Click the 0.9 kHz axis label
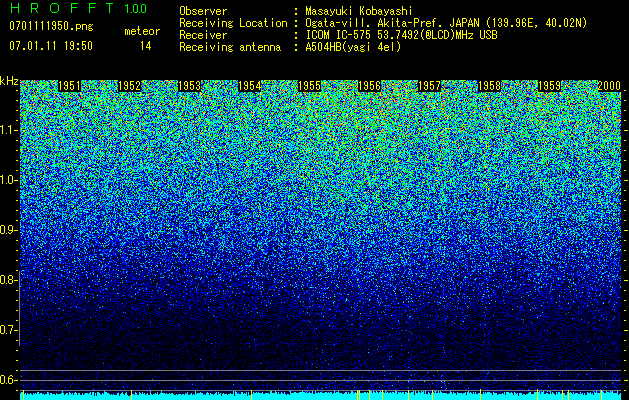 pos(9,230)
